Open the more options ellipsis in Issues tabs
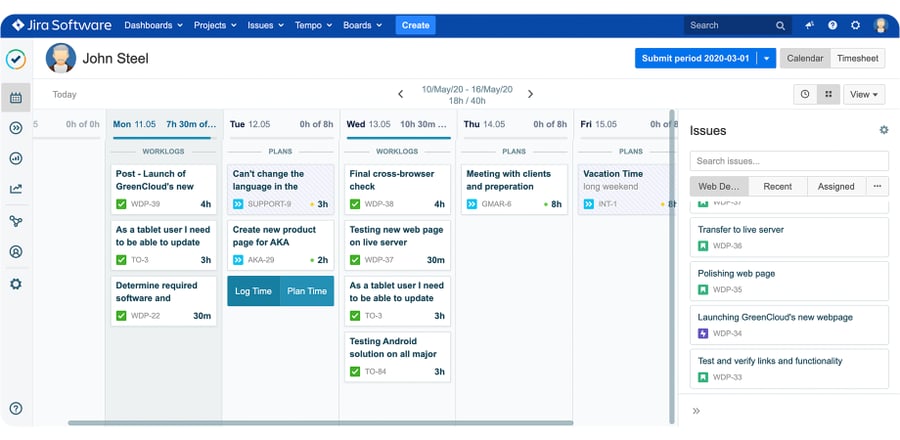 click(x=876, y=186)
